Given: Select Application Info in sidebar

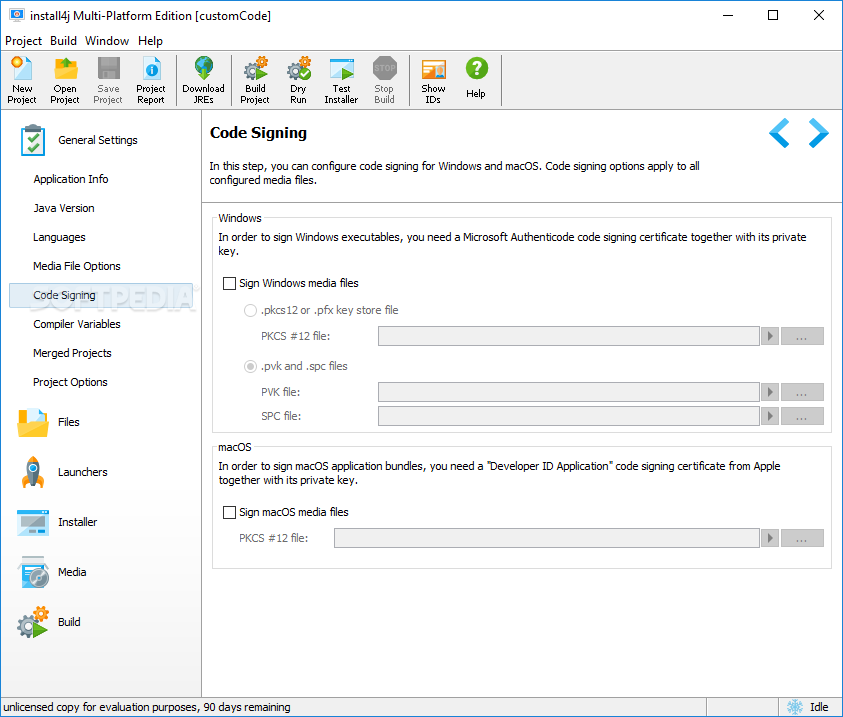Looking at the screenshot, I should coord(70,179).
